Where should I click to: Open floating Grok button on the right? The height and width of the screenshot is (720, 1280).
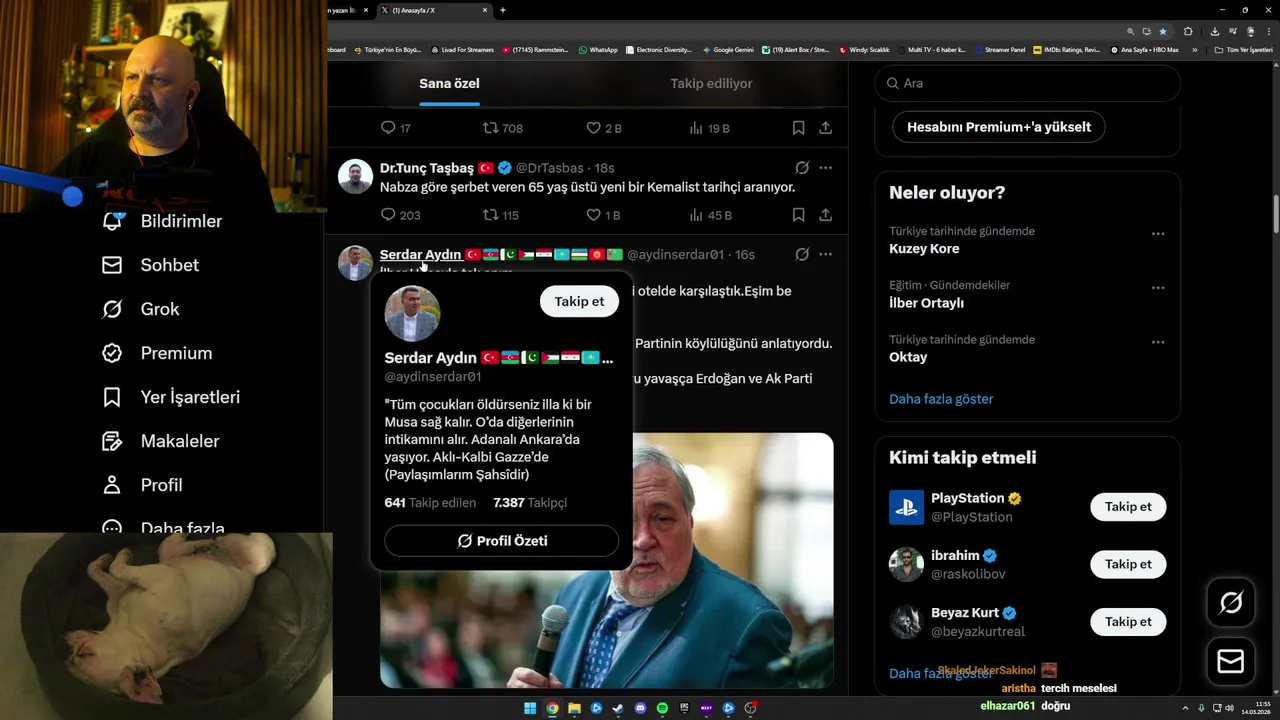click(1231, 602)
